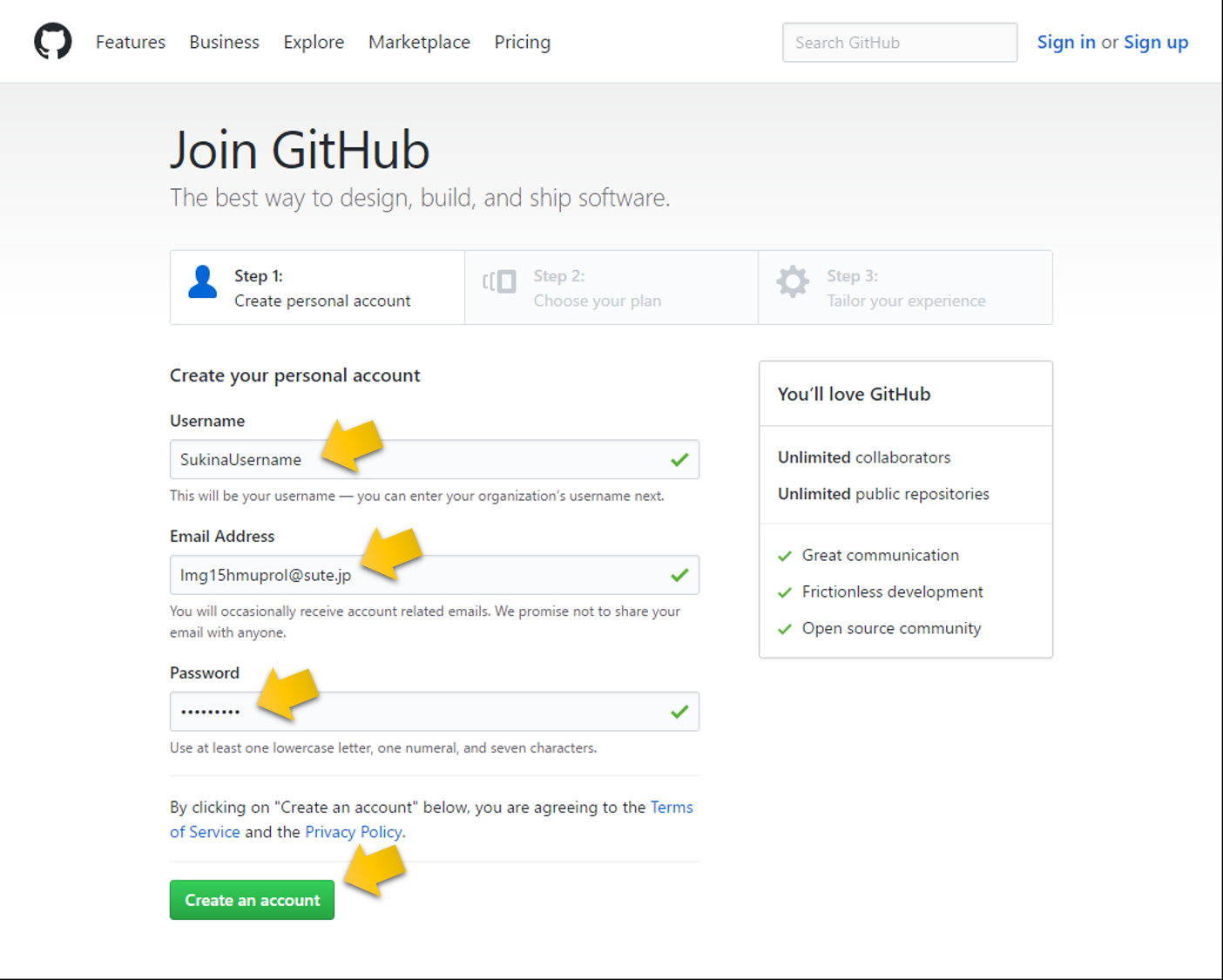Click the check icon beside Open source community
The width and height of the screenshot is (1223, 980).
784,629
